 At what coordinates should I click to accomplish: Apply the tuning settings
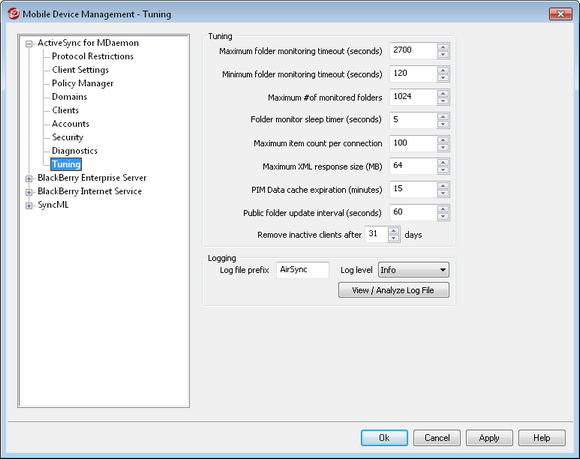pyautogui.click(x=489, y=438)
